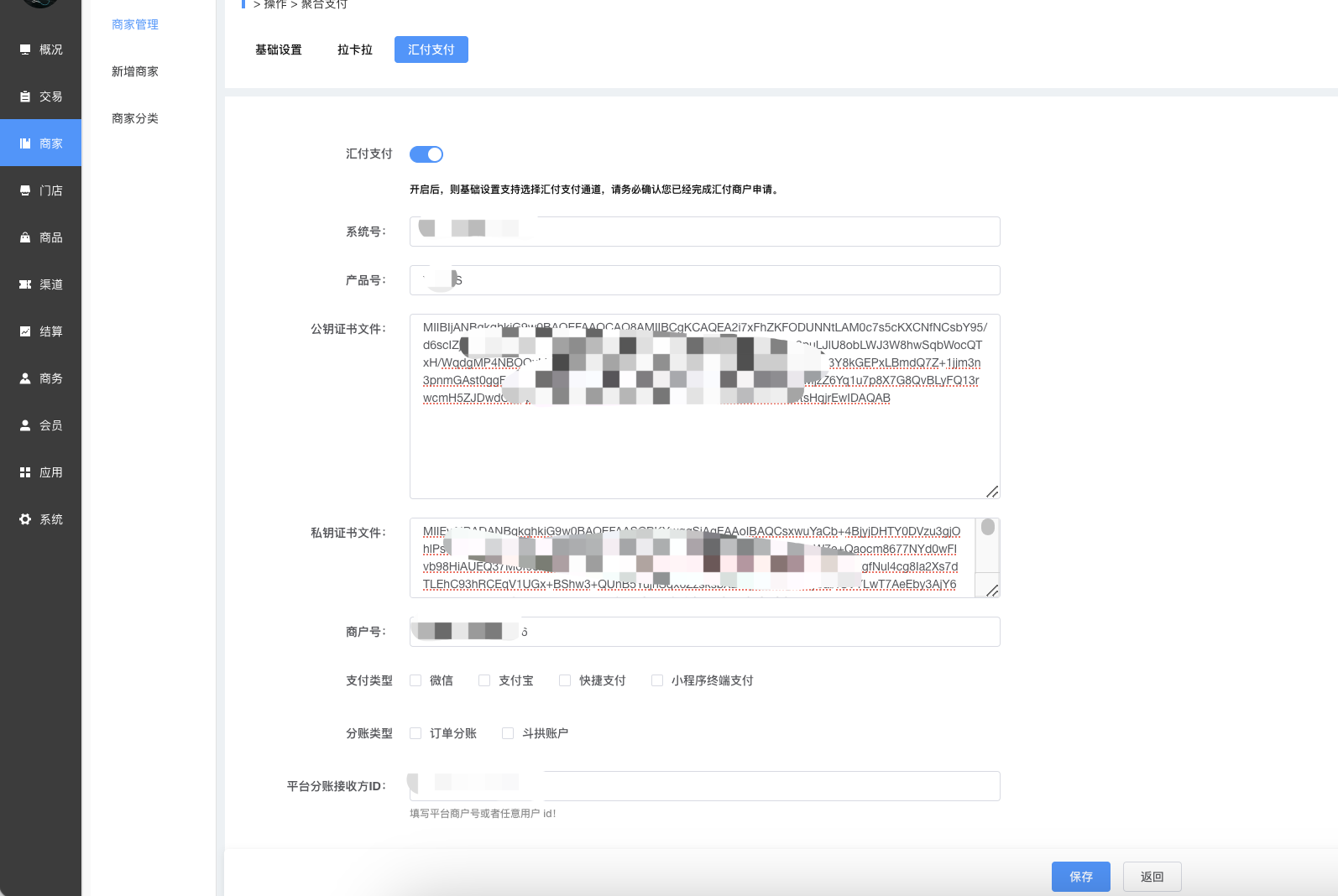This screenshot has height=896, width=1338.
Task: Switch to the 基础设置 tab
Action: coord(279,49)
